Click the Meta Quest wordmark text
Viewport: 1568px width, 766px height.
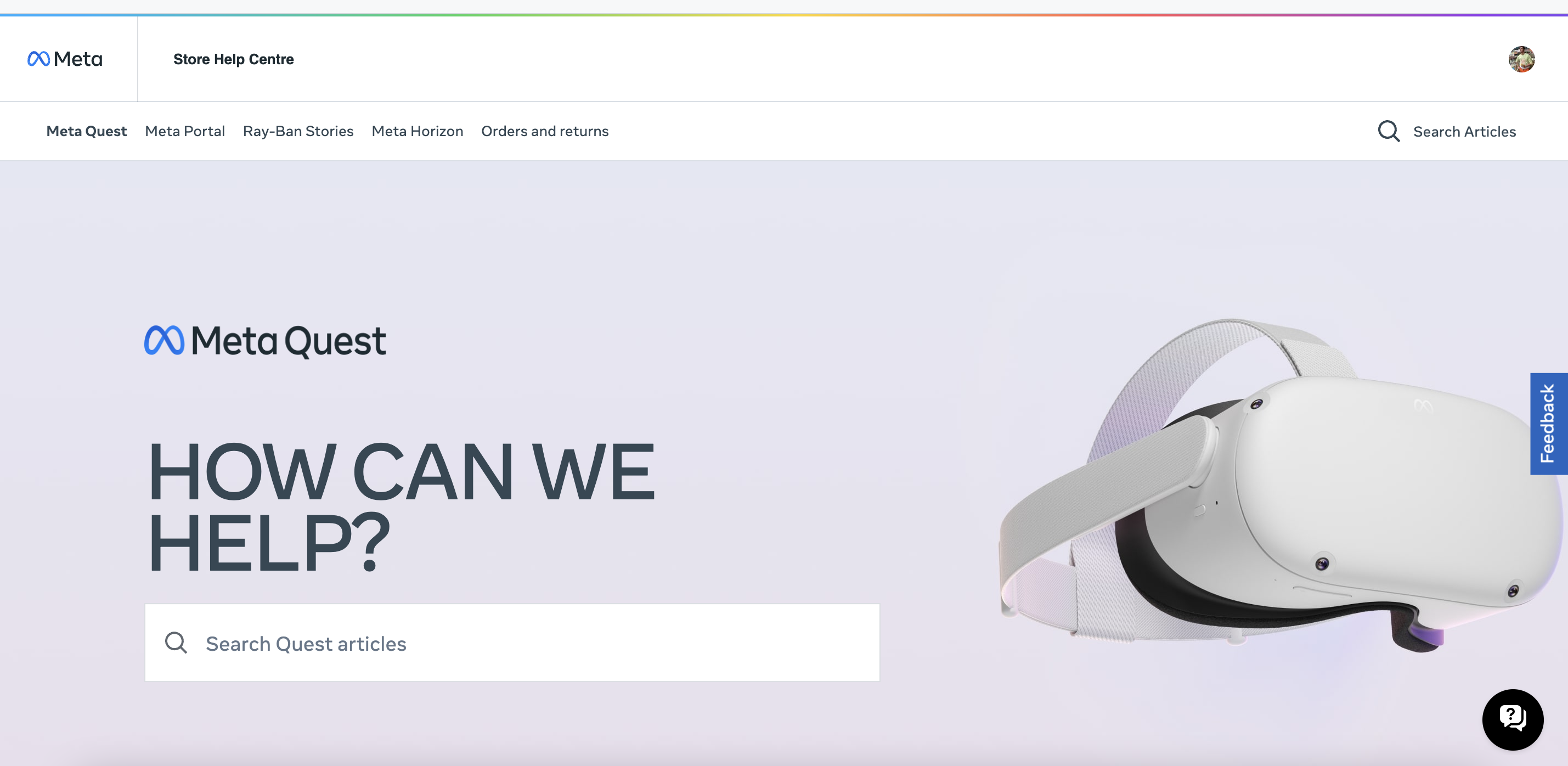289,341
